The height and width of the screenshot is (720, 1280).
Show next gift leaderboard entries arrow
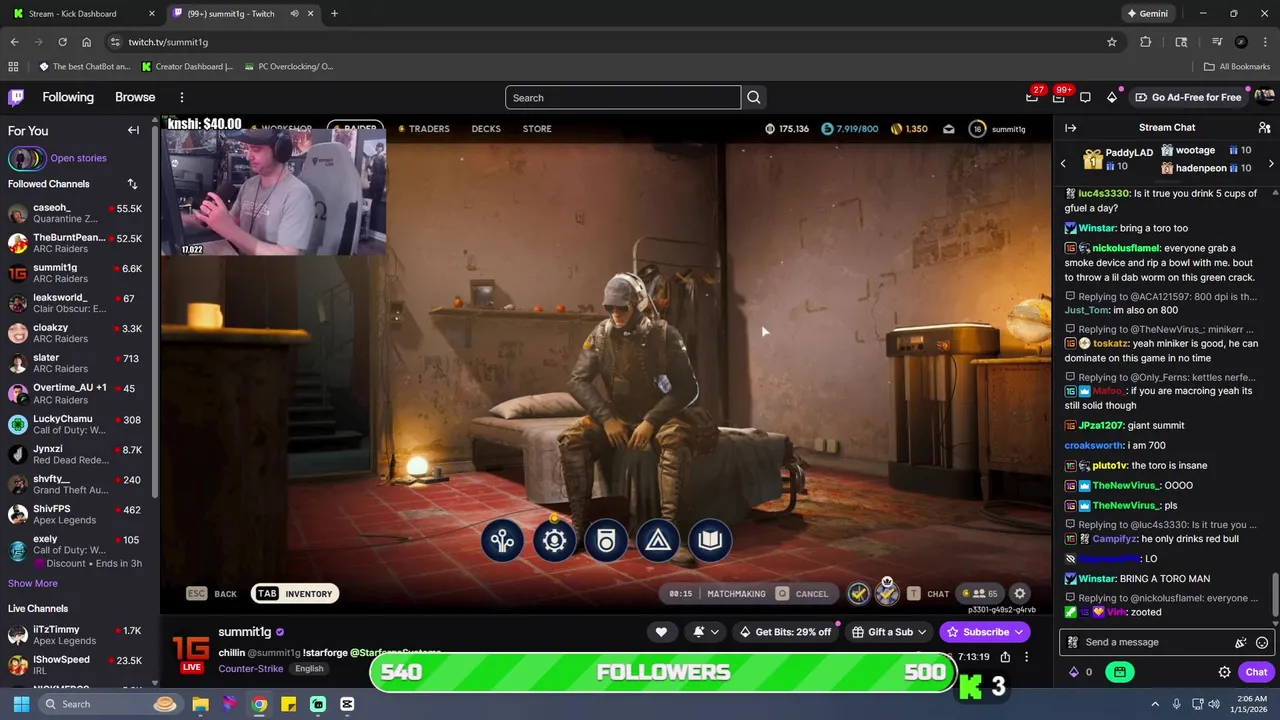coord(1271,163)
